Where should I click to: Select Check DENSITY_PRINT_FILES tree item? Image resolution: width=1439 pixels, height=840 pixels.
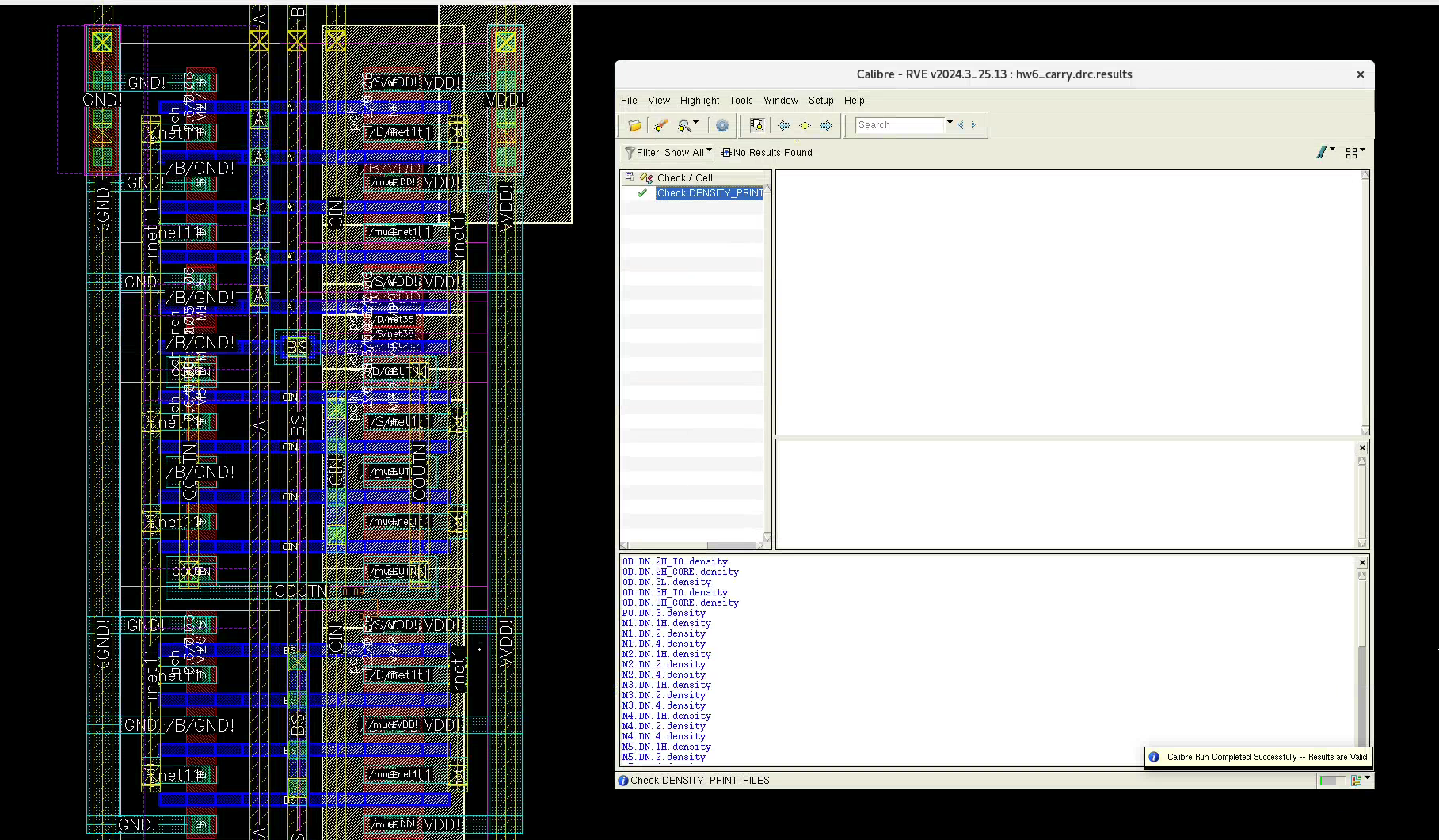pos(709,193)
